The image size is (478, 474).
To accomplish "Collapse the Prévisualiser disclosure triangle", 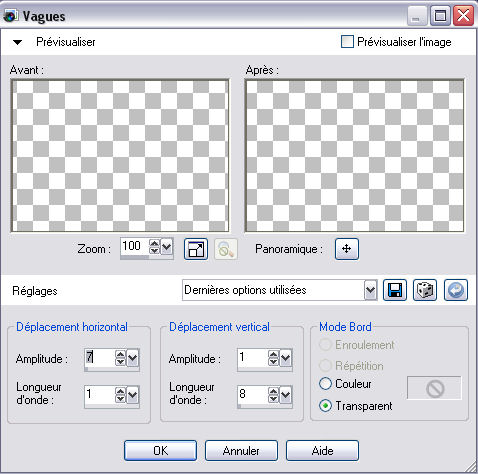I will click(17, 42).
